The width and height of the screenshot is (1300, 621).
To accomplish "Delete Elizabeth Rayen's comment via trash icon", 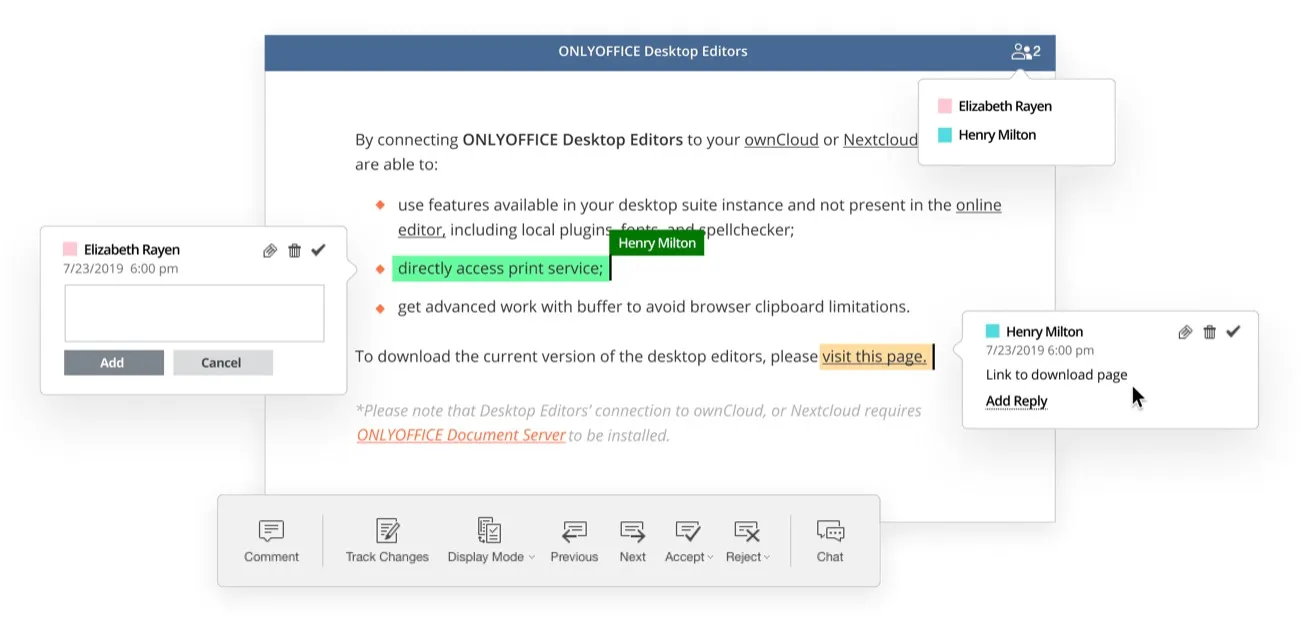I will coord(294,250).
